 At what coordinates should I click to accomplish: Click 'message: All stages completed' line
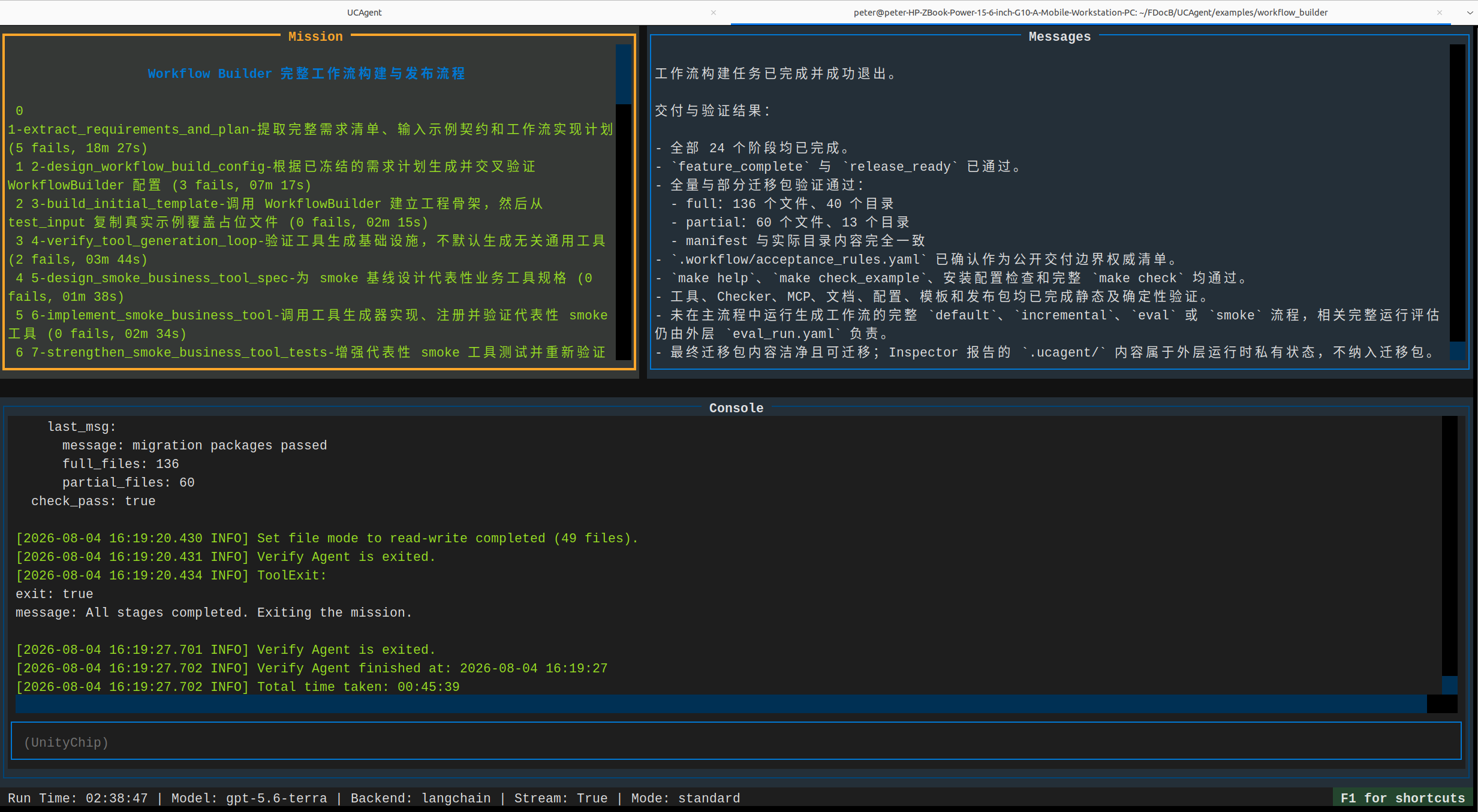click(214, 612)
